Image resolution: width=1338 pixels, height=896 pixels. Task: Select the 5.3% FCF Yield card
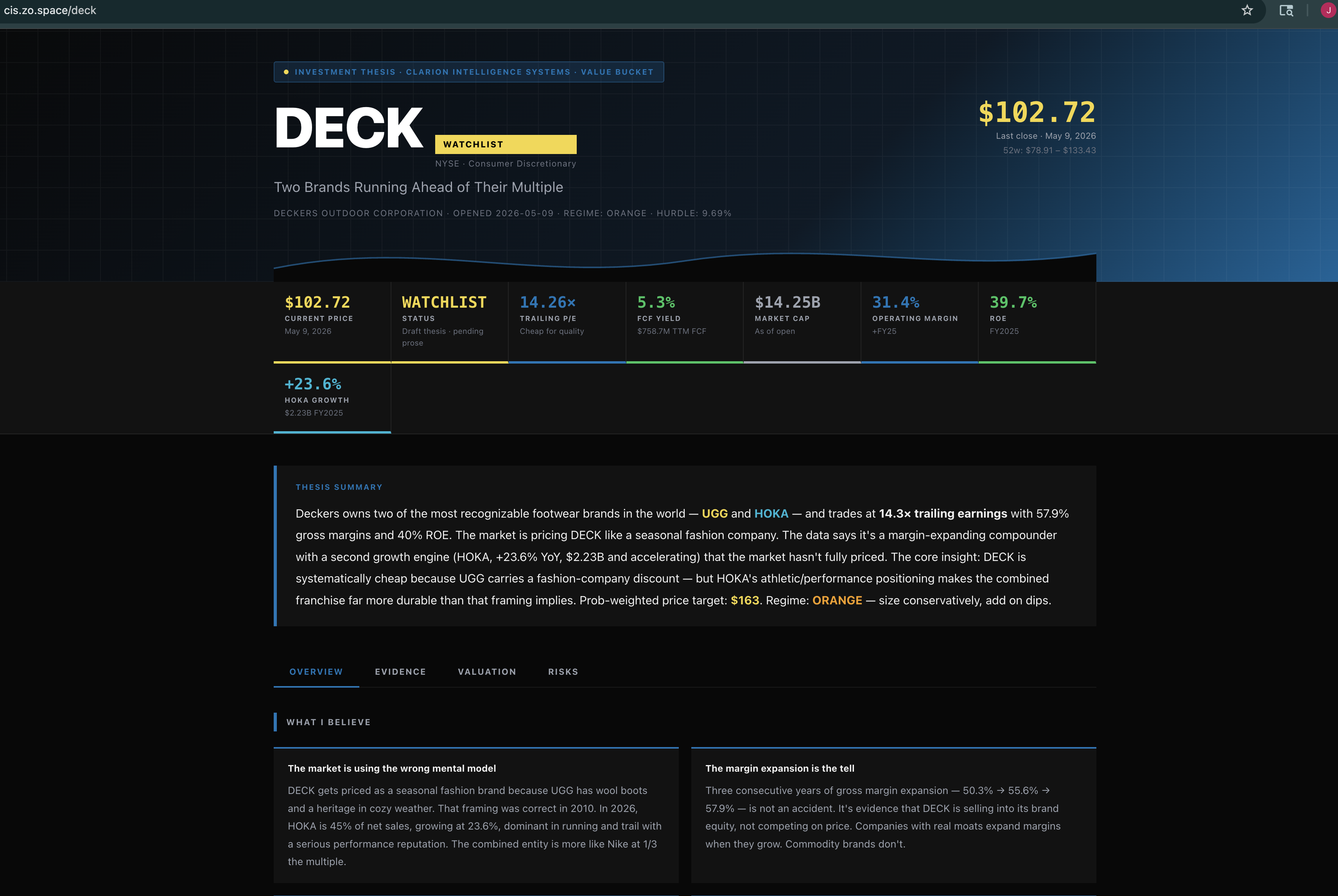point(684,322)
